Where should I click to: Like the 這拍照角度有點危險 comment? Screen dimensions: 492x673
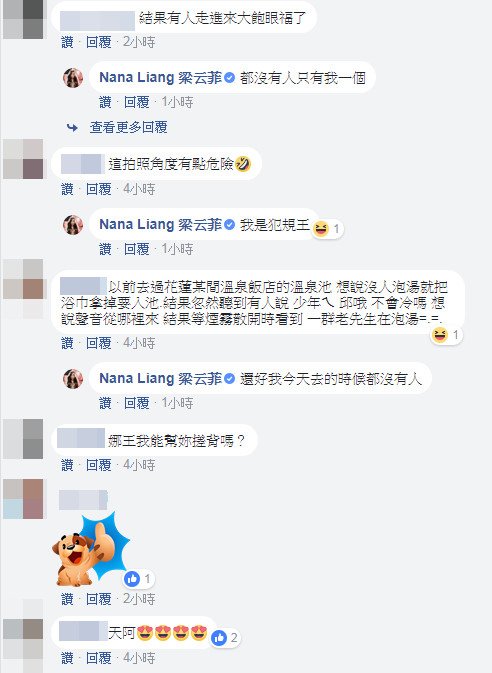point(67,189)
